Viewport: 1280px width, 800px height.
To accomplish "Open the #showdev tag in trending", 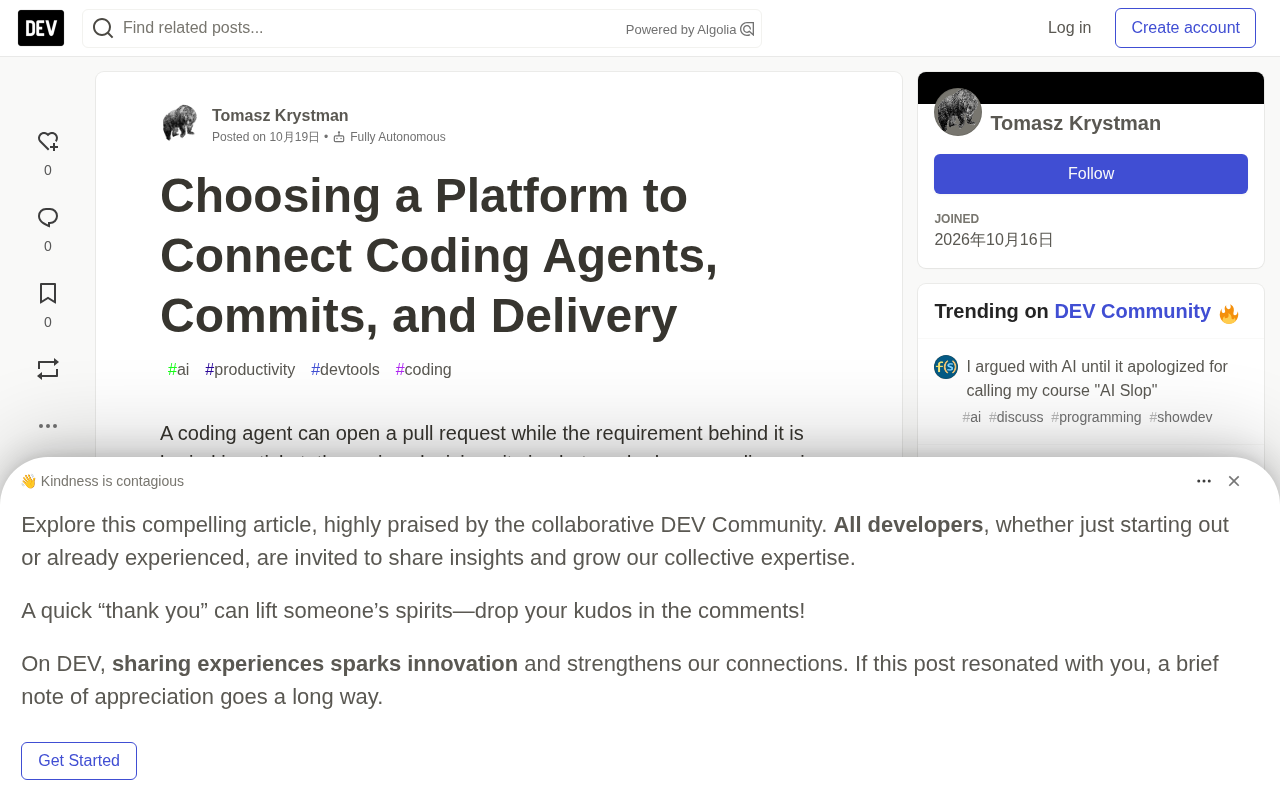I will pos(1181,417).
